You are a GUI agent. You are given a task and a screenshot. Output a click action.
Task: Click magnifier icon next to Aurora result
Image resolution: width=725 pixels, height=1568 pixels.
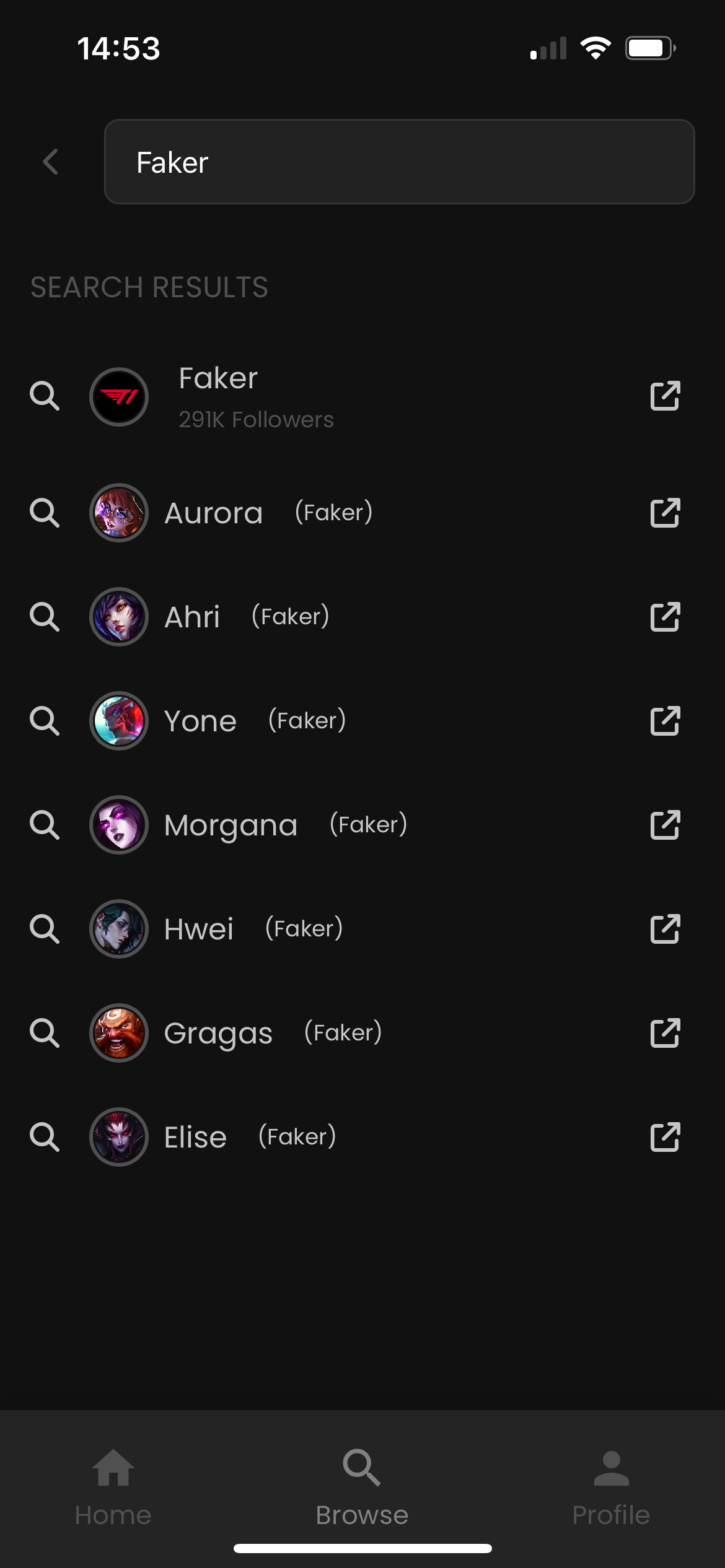(45, 513)
